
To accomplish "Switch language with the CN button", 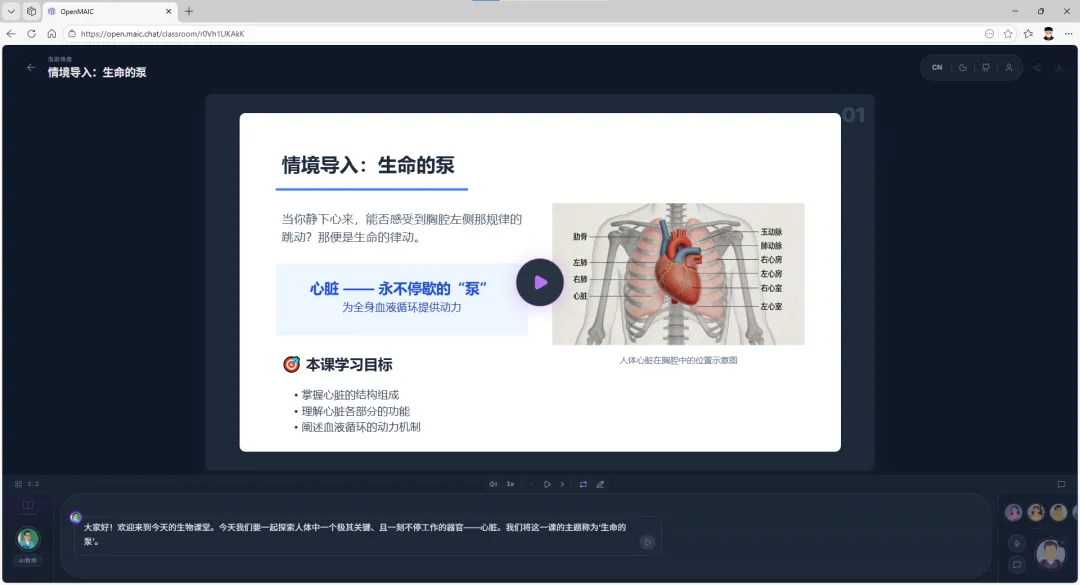I will point(937,68).
